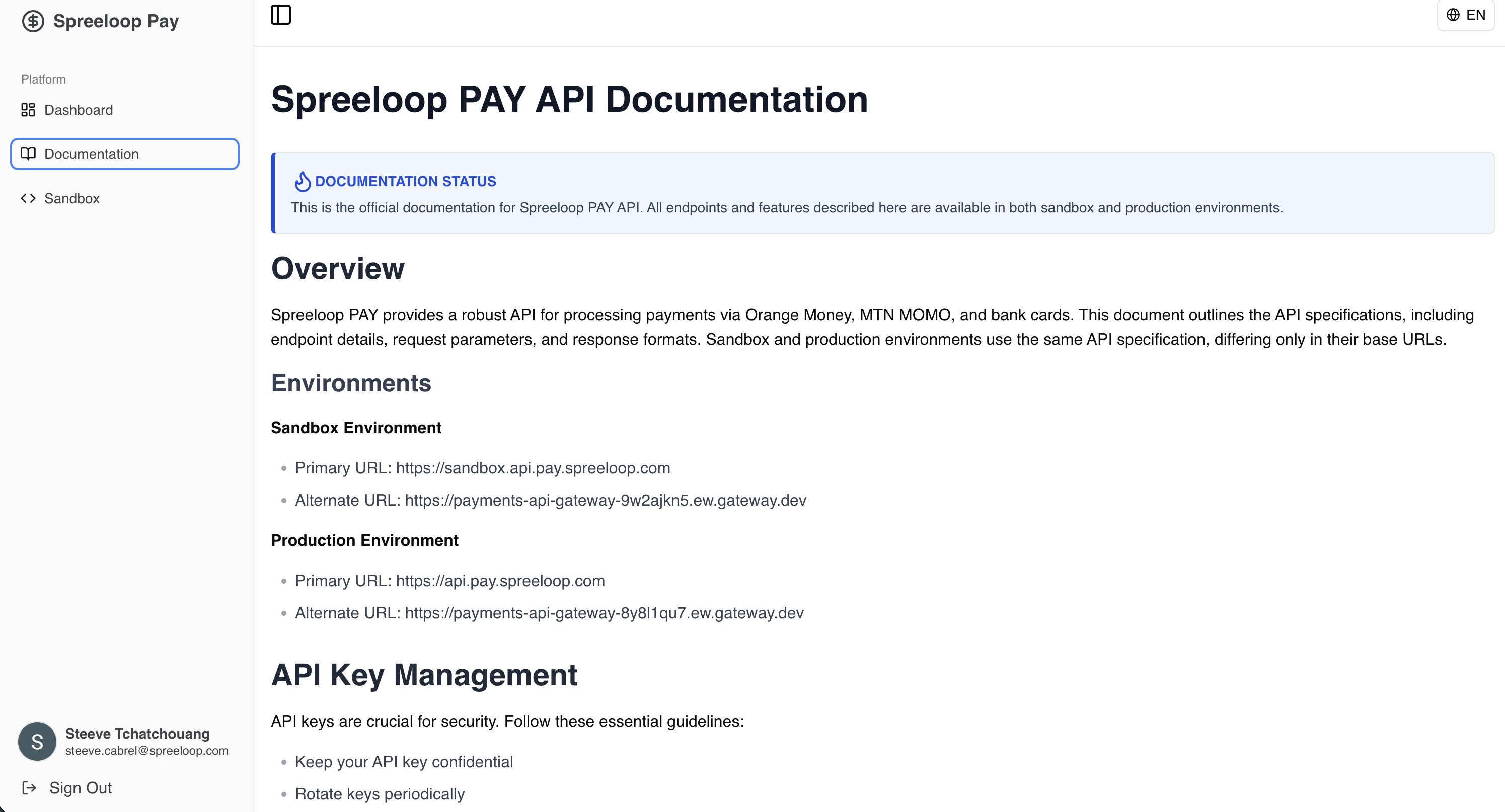Click the flame icon beside Documentation Status

click(x=302, y=182)
